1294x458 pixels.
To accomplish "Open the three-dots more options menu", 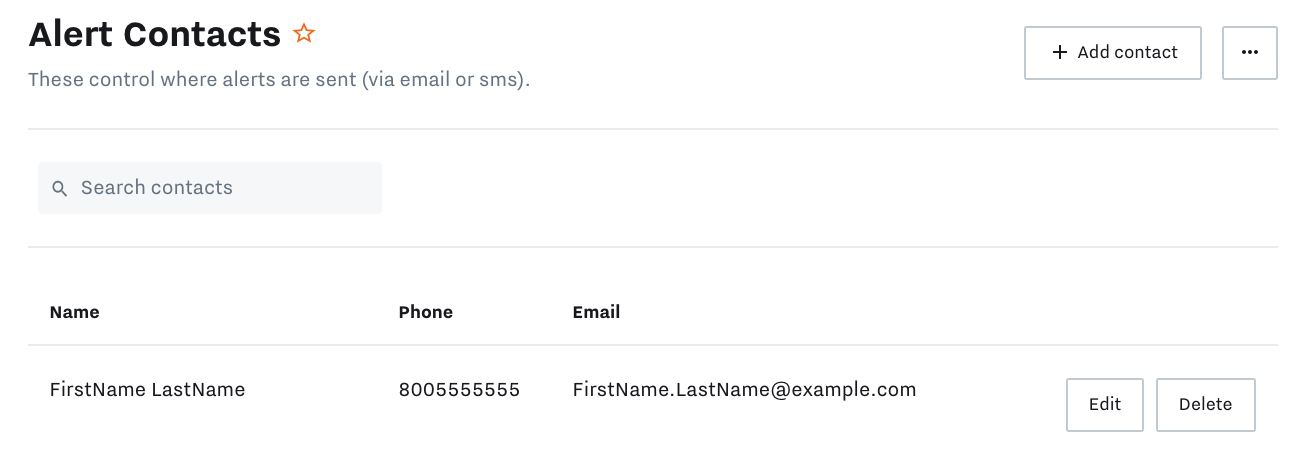I will coord(1250,53).
